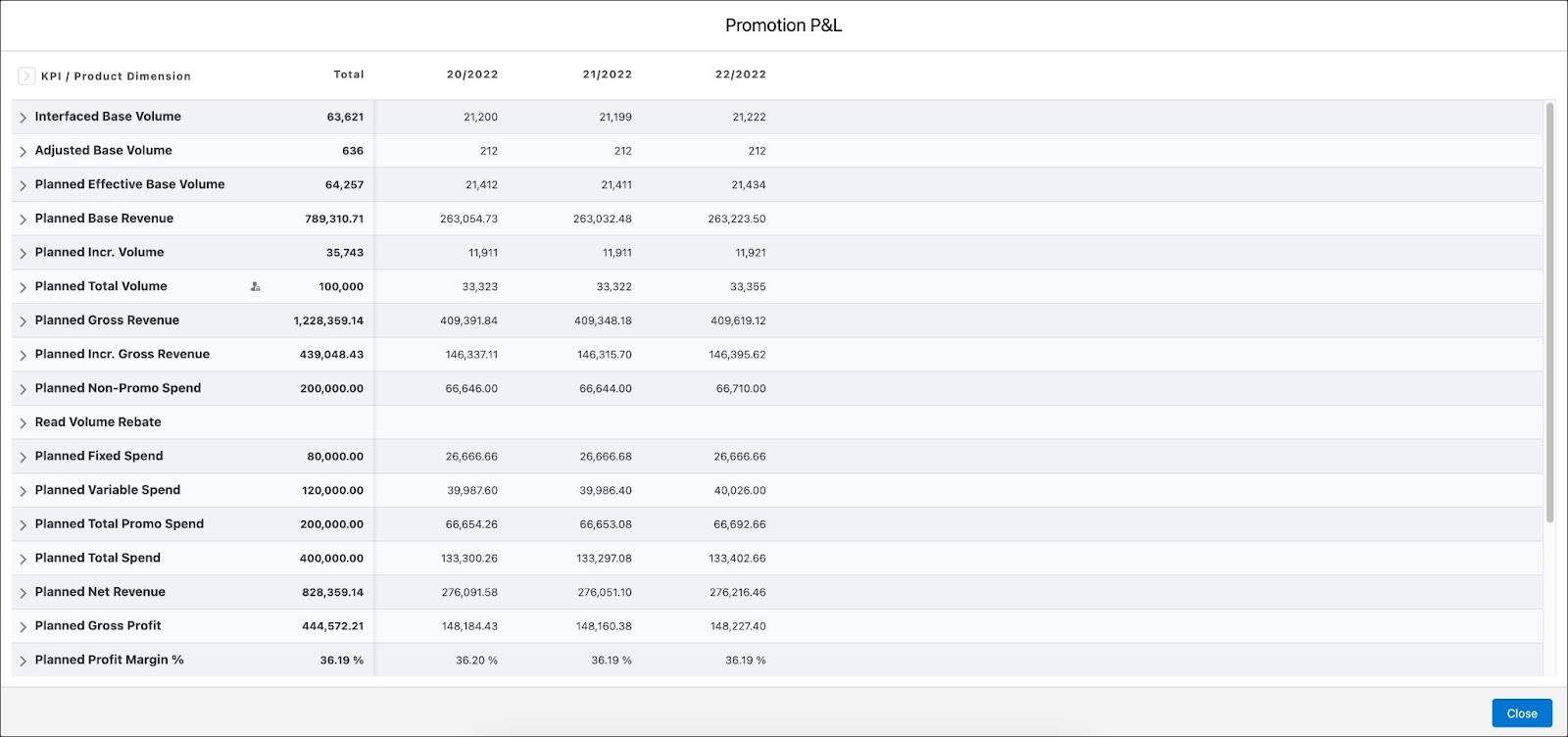Expand the Planned Fixed Spend row
Screen dimensions: 1568x737
click(x=23, y=457)
